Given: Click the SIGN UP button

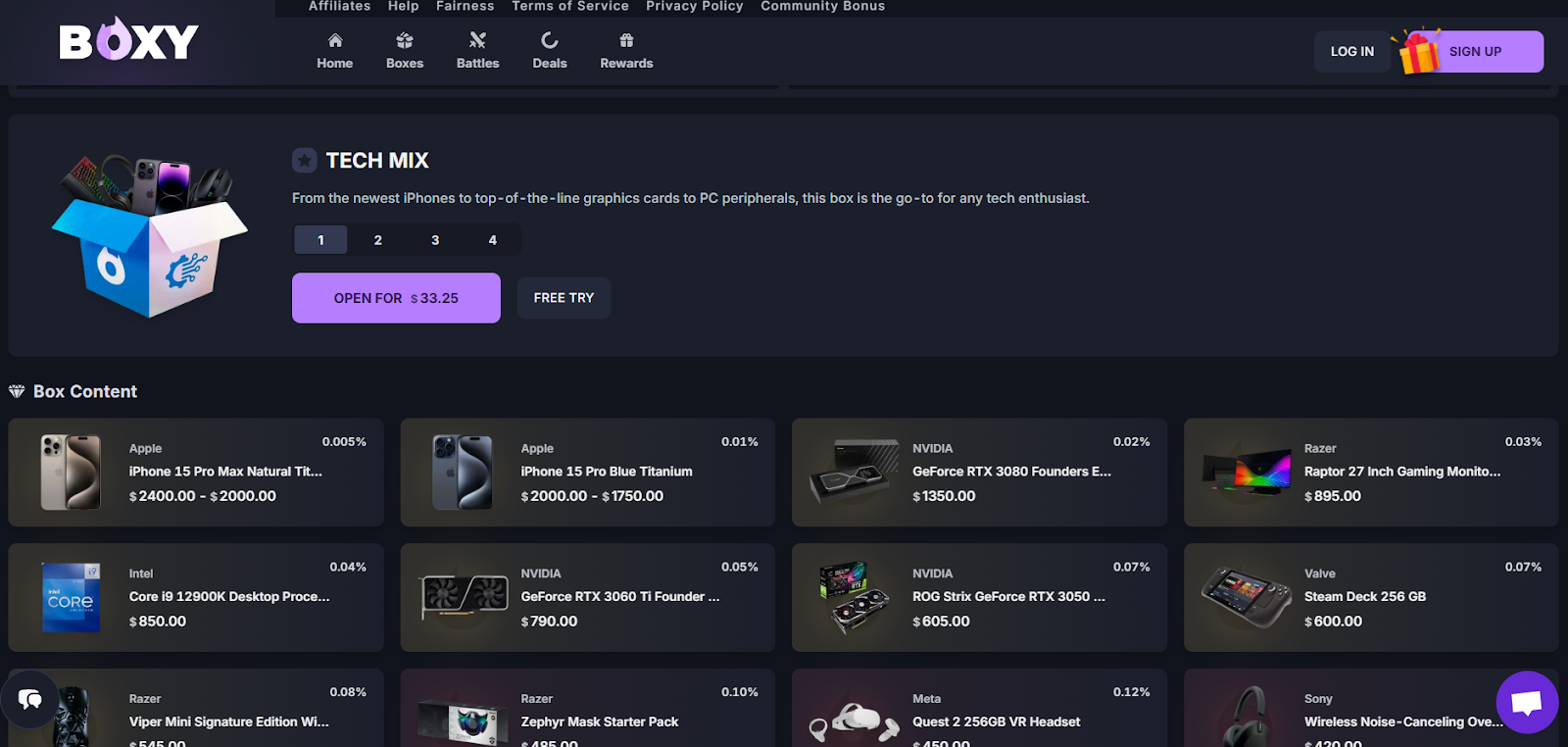Looking at the screenshot, I should click(x=1475, y=51).
